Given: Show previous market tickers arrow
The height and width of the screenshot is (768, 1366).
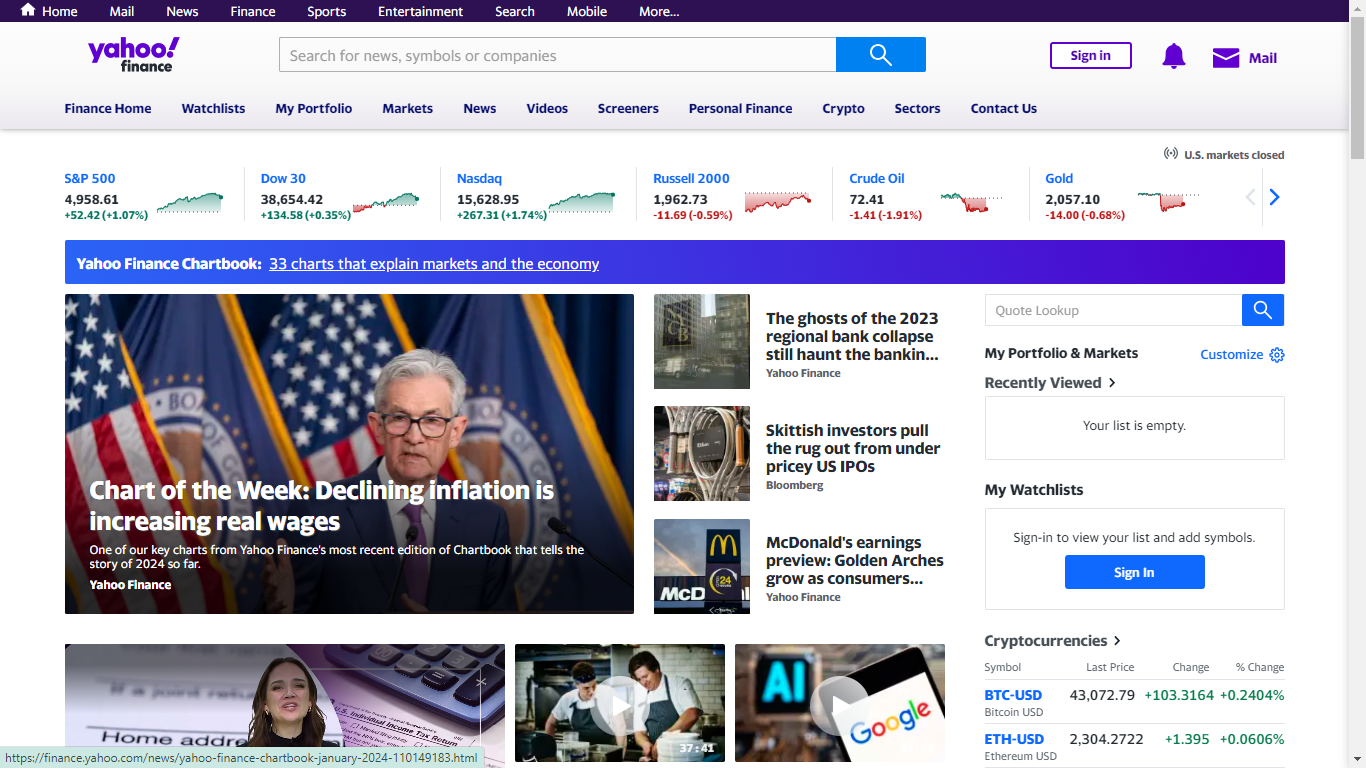Looking at the screenshot, I should coord(1250,197).
